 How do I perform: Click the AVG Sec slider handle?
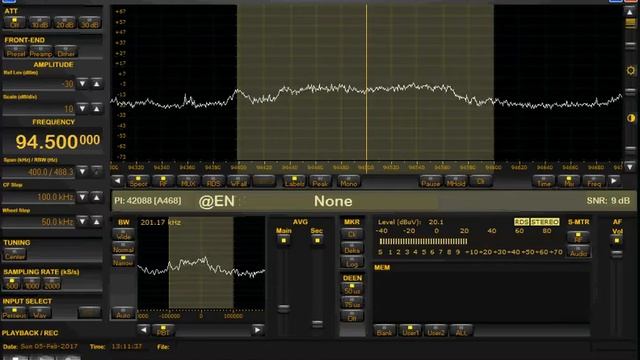pos(317,324)
